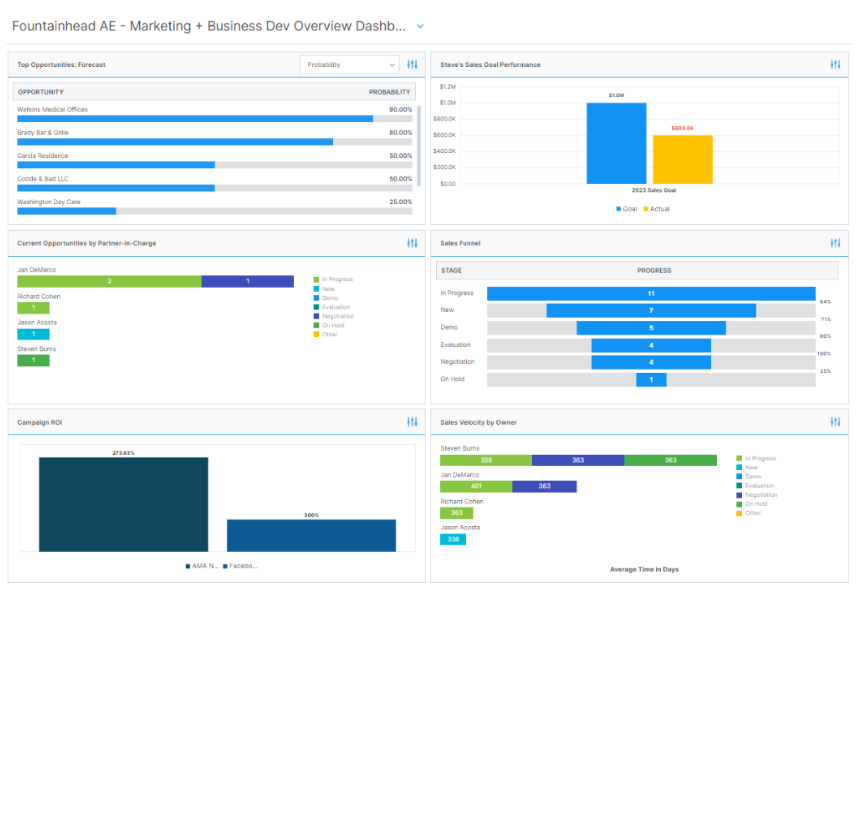Click the PROGRESS column header in Sales Funnel
860x835 pixels.
tap(654, 270)
